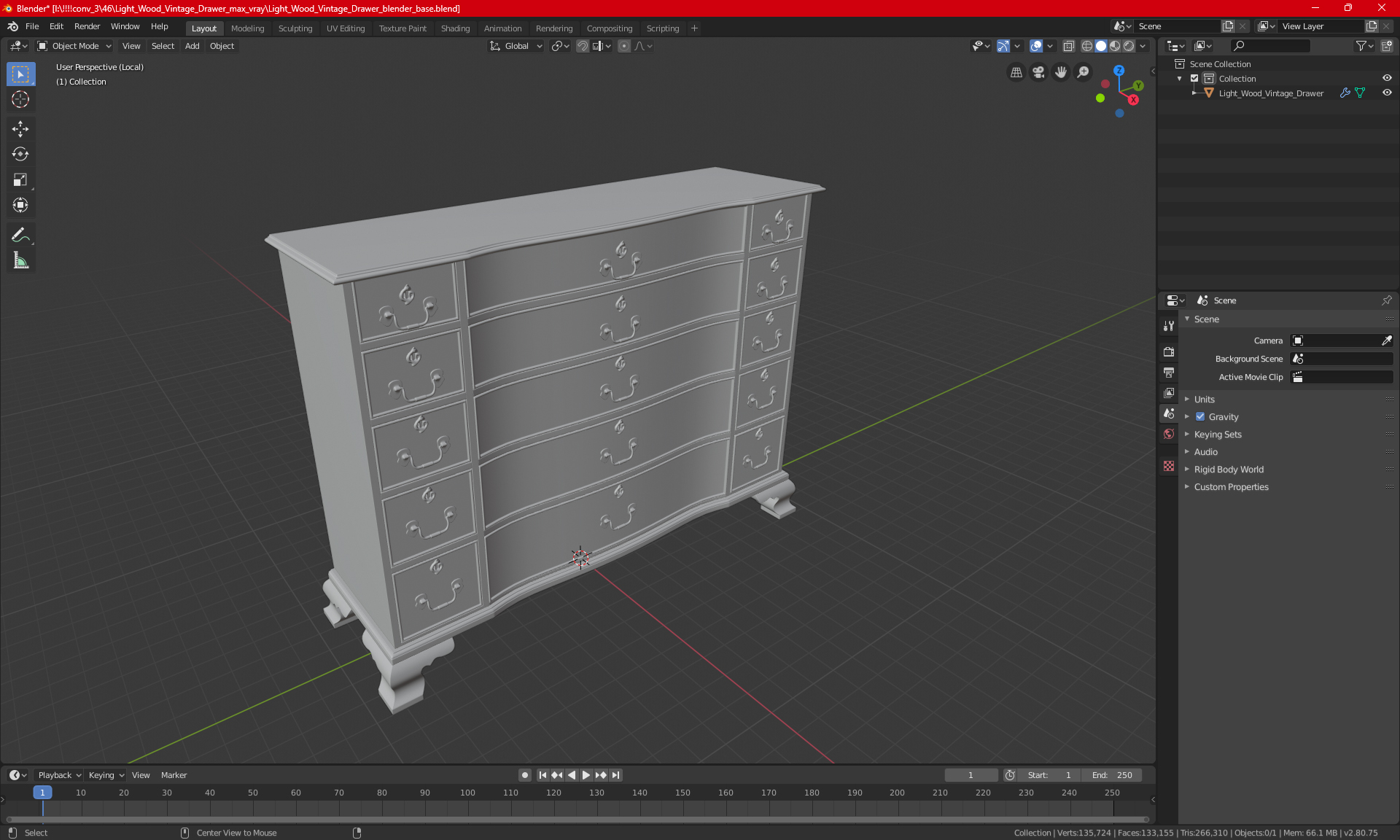Select the Shading workspace tab

pos(455,27)
